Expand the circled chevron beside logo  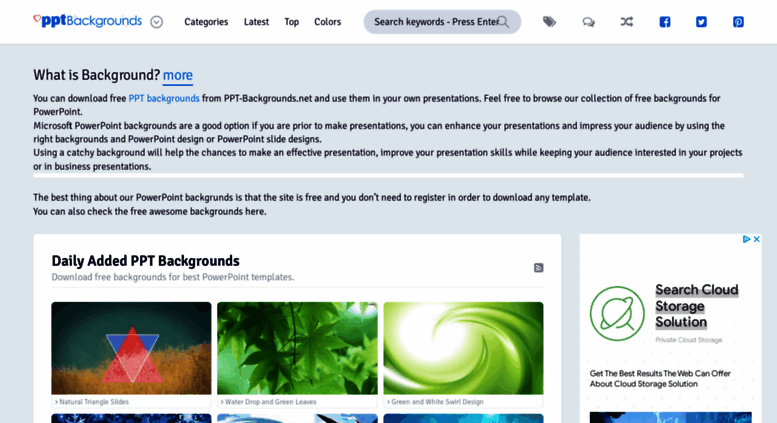[157, 22]
